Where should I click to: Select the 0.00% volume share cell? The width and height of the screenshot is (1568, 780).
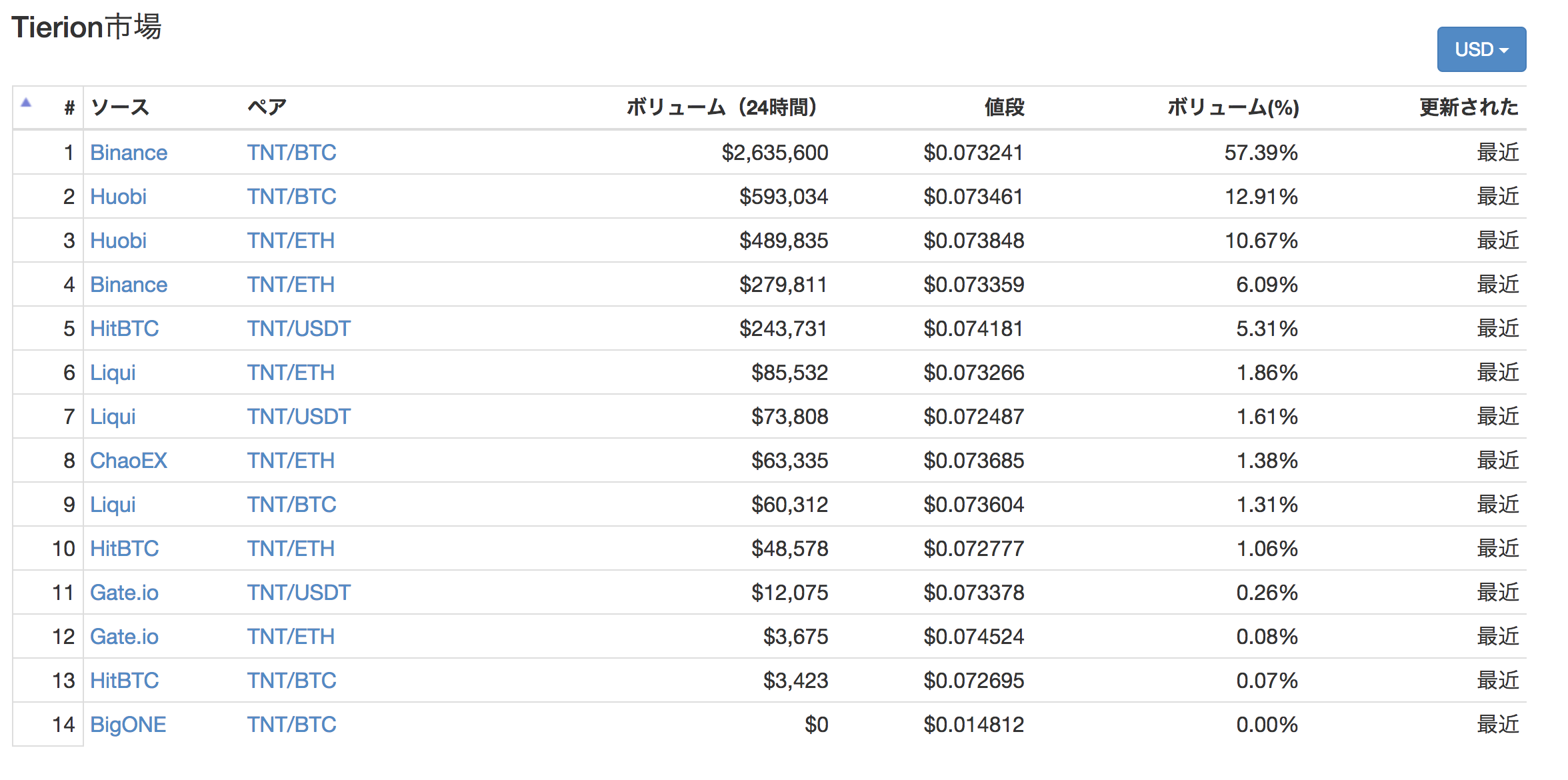1267,725
